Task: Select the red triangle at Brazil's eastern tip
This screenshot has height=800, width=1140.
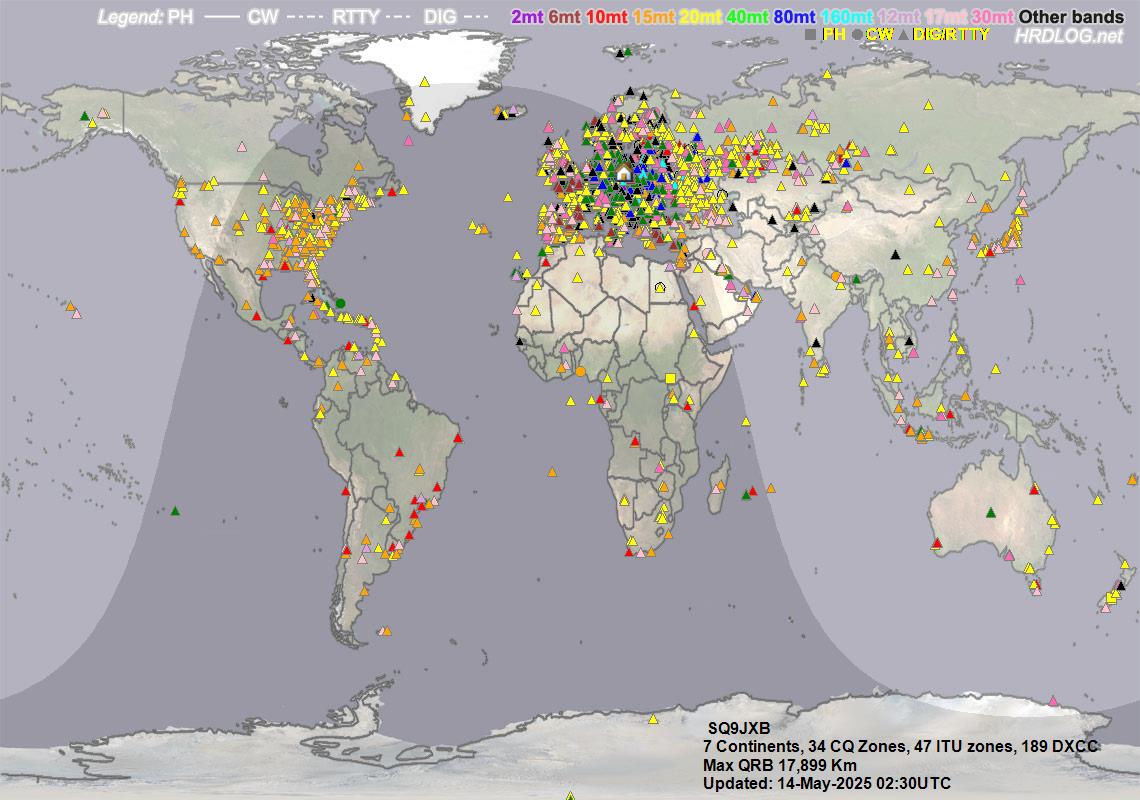Action: (458, 438)
